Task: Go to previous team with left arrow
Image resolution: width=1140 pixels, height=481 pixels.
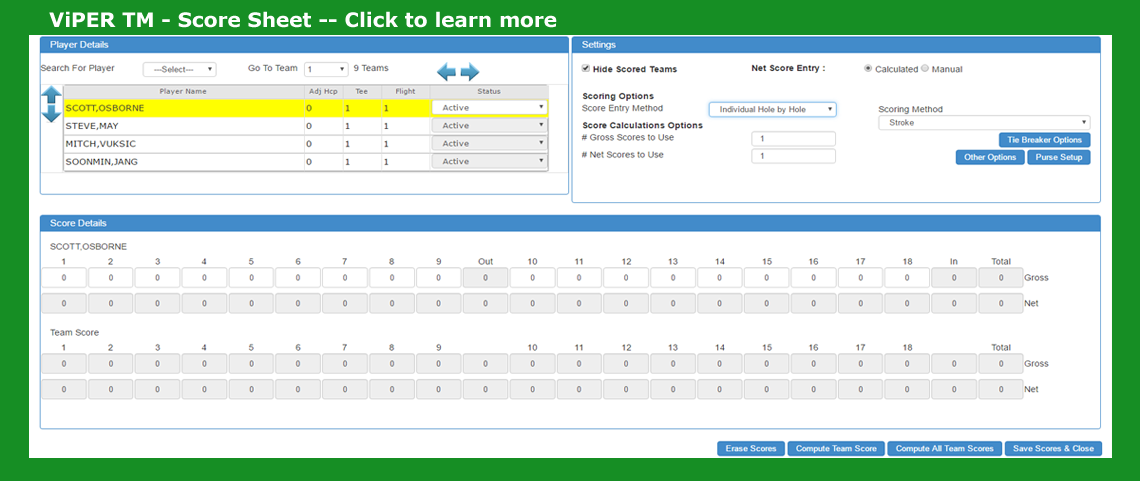Action: [446, 72]
